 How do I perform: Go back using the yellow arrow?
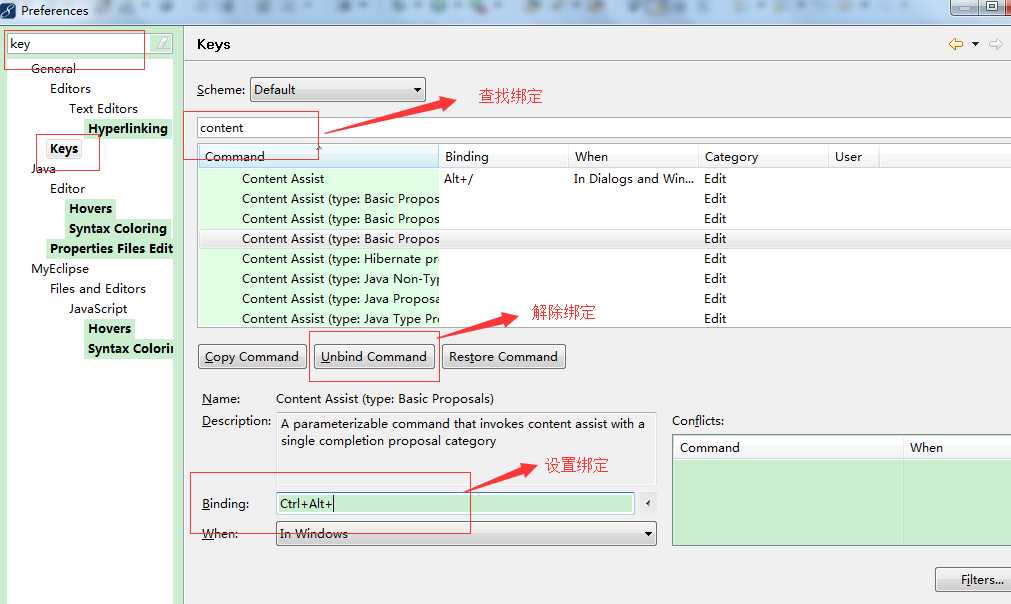coord(956,44)
